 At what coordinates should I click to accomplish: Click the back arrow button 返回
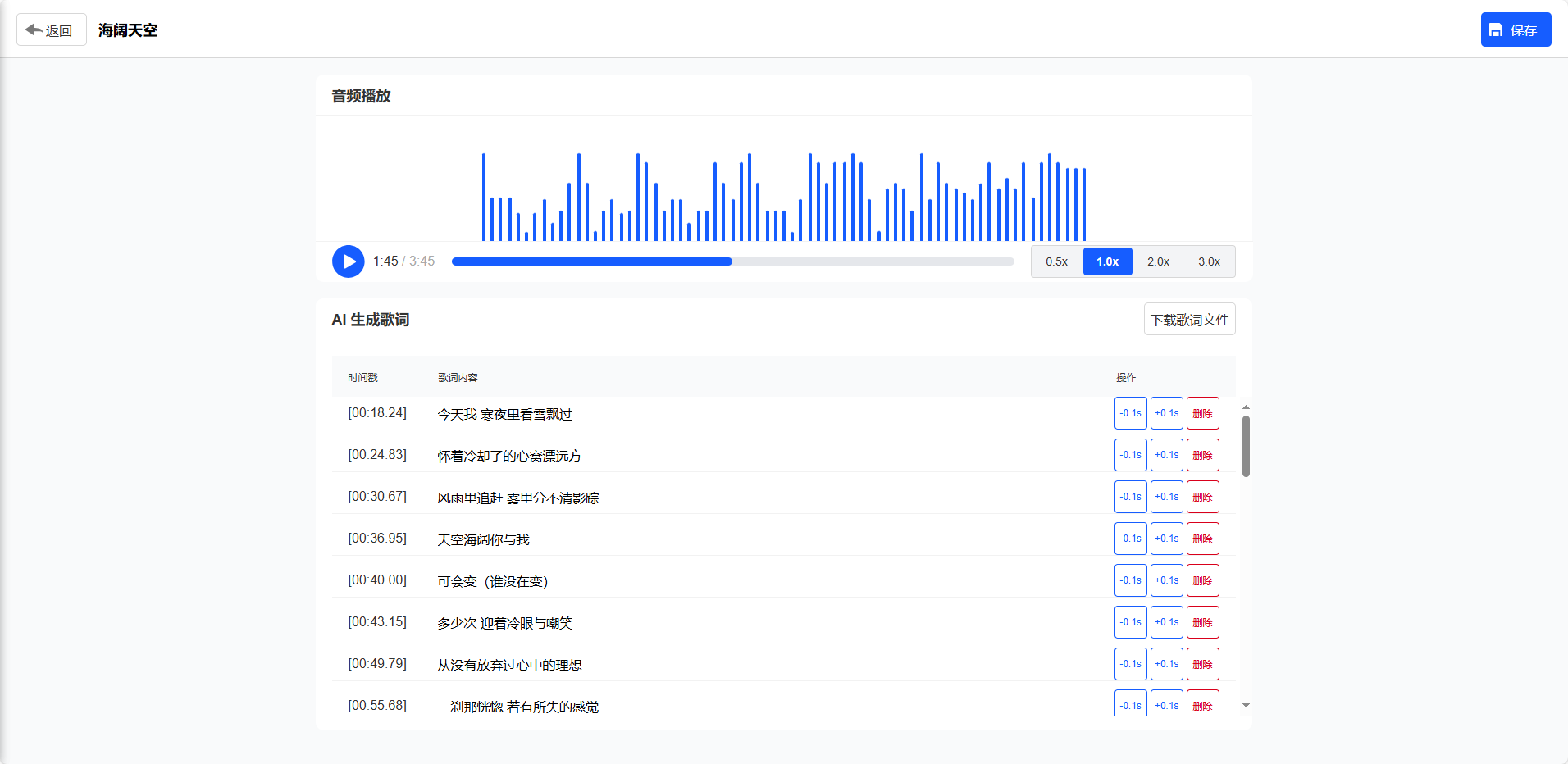pos(51,30)
